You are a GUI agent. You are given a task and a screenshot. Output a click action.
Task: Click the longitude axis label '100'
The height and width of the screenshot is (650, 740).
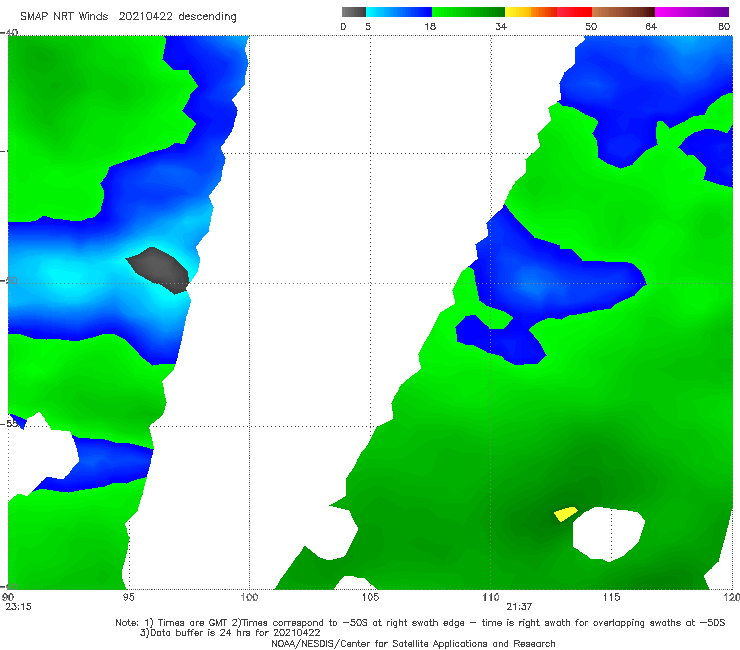point(249,597)
